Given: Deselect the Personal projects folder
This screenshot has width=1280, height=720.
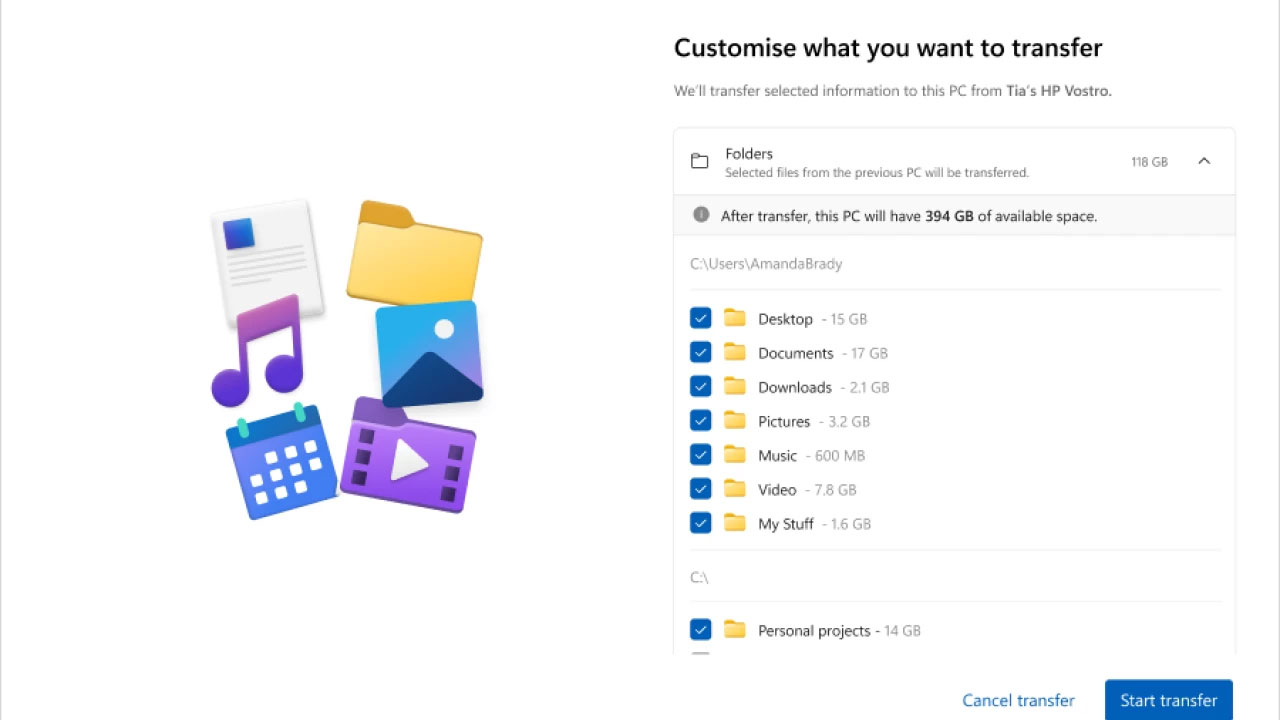Looking at the screenshot, I should [x=700, y=629].
